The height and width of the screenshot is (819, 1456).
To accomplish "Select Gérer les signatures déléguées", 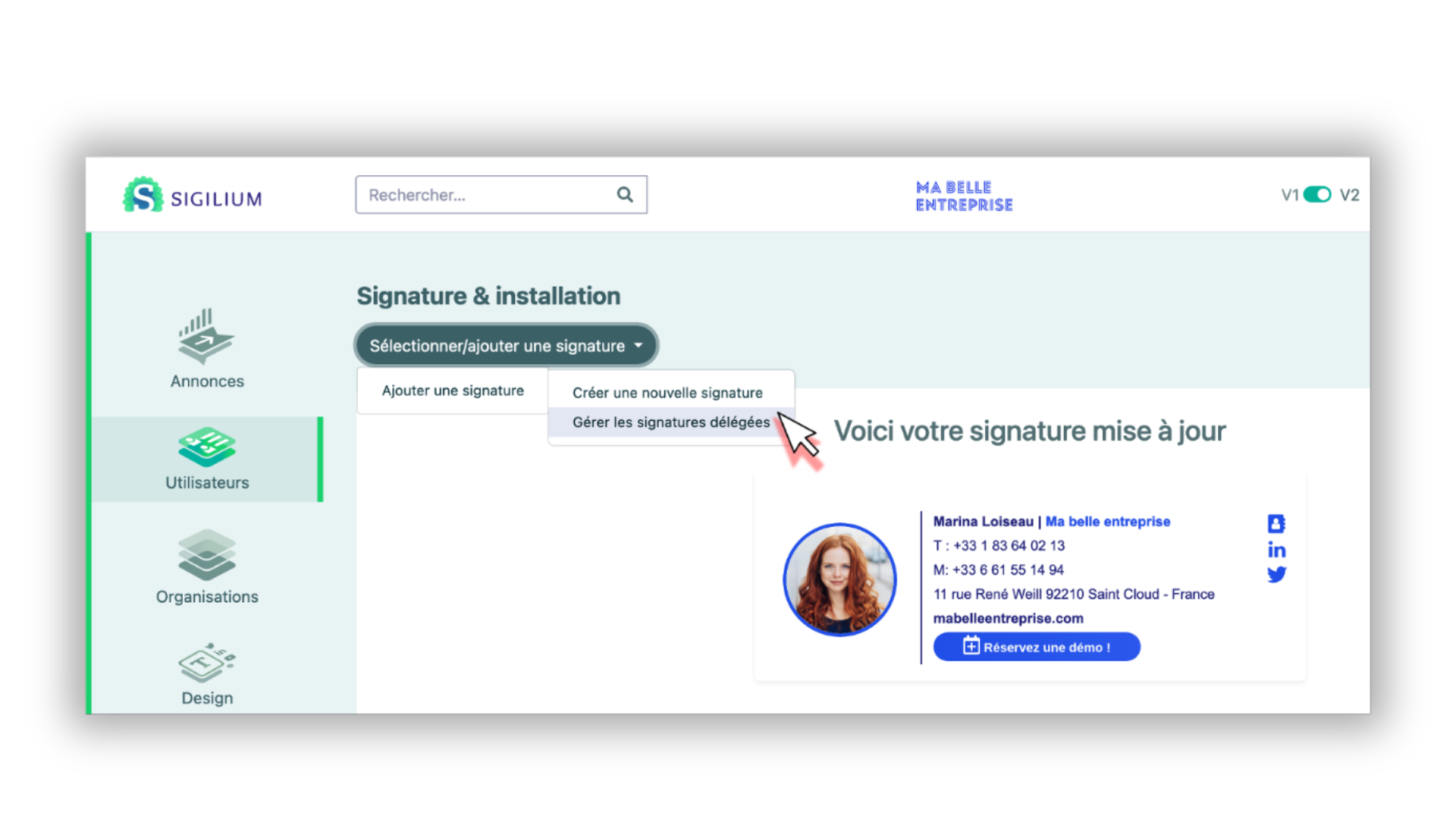I will tap(671, 422).
